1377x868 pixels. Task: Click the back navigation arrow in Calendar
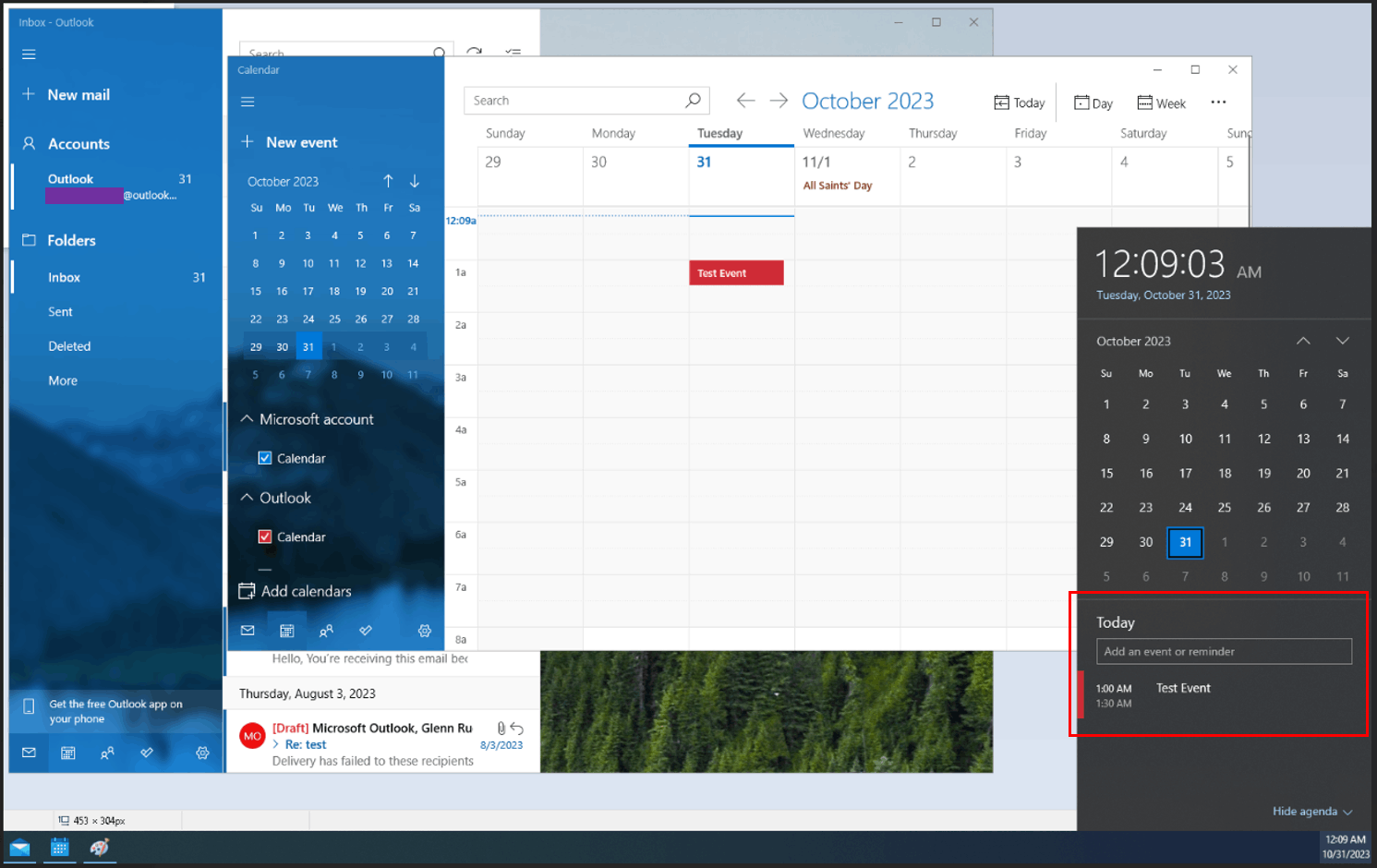tap(745, 100)
